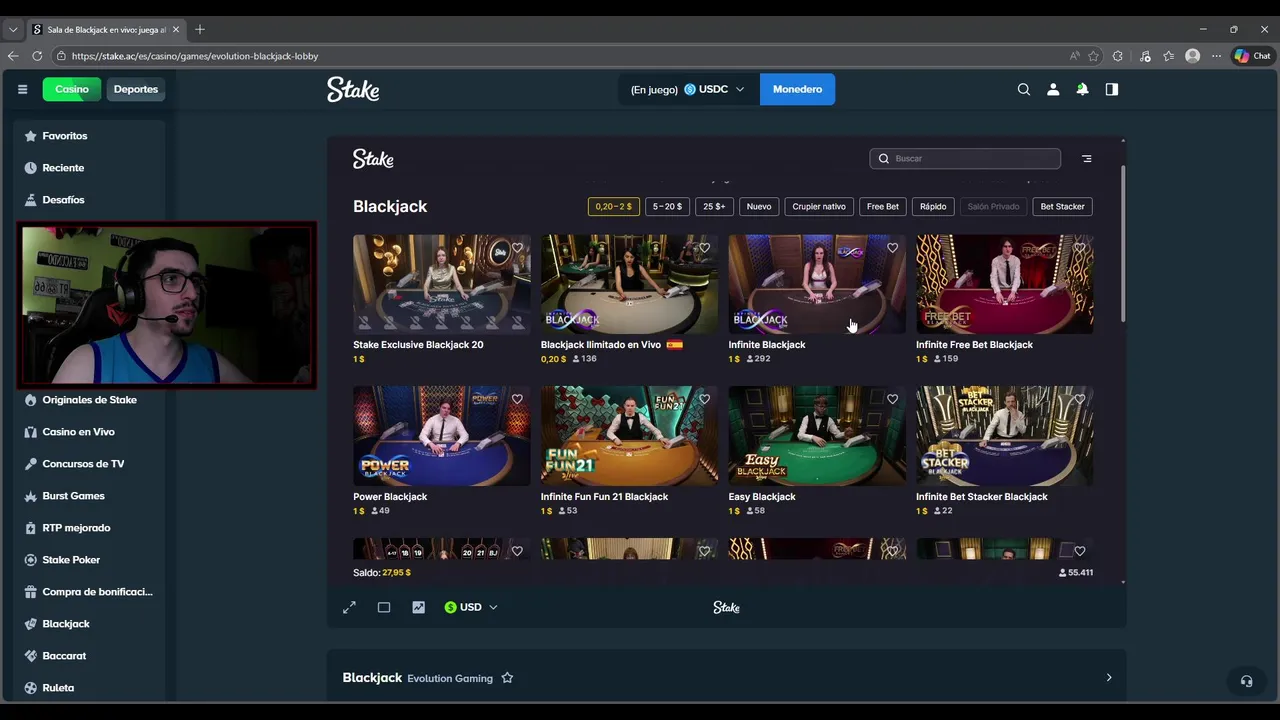This screenshot has width=1280, height=720.
Task: Open a new browser tab
Action: 200,29
